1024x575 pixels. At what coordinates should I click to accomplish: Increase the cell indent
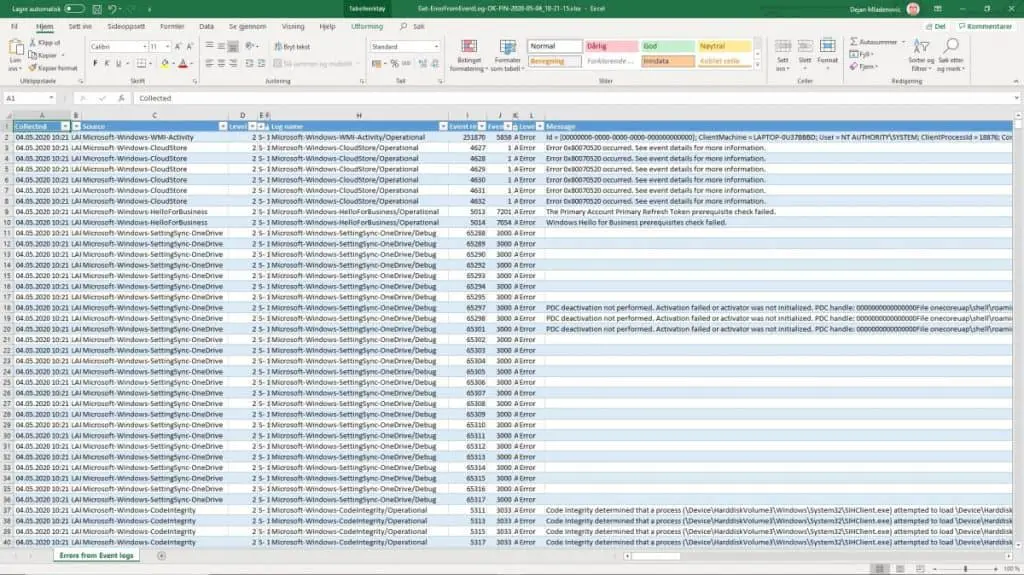261,63
